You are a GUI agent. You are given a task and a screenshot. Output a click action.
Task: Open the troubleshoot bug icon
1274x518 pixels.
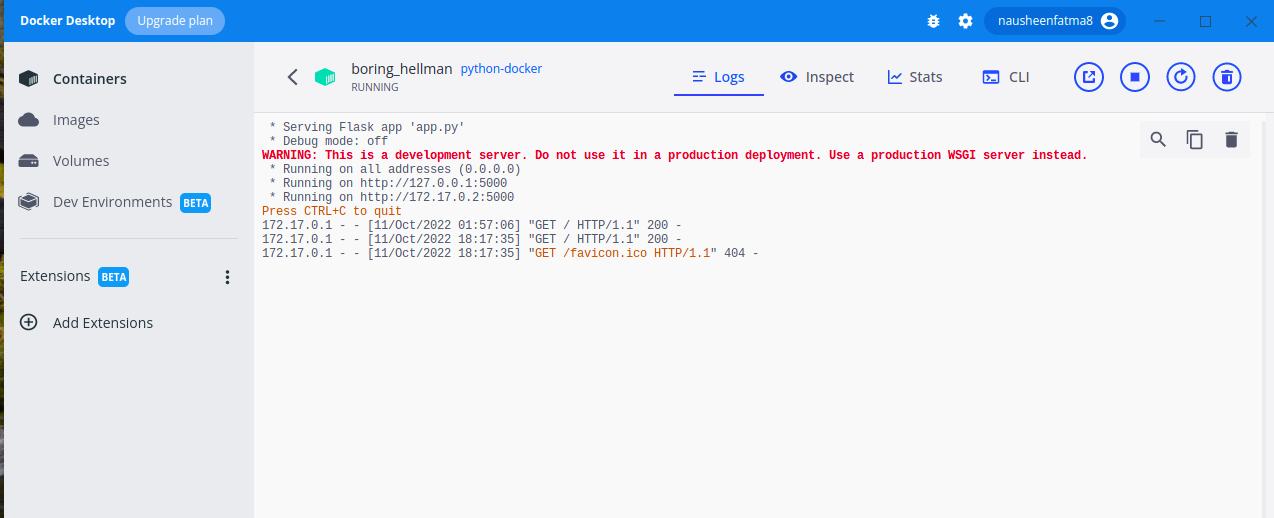(x=933, y=21)
